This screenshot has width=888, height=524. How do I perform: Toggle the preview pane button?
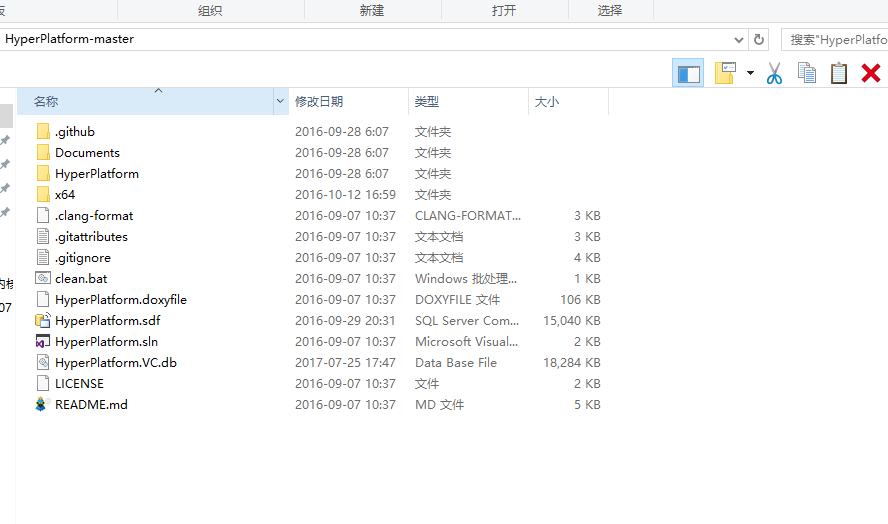point(688,73)
